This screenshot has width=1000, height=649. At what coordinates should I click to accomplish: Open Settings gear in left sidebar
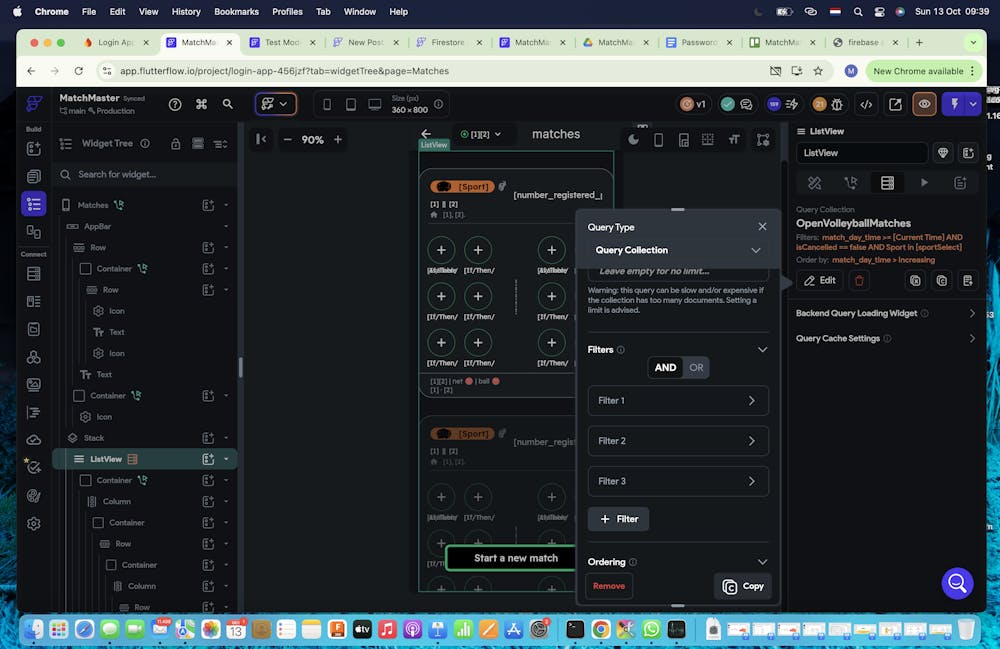34,523
